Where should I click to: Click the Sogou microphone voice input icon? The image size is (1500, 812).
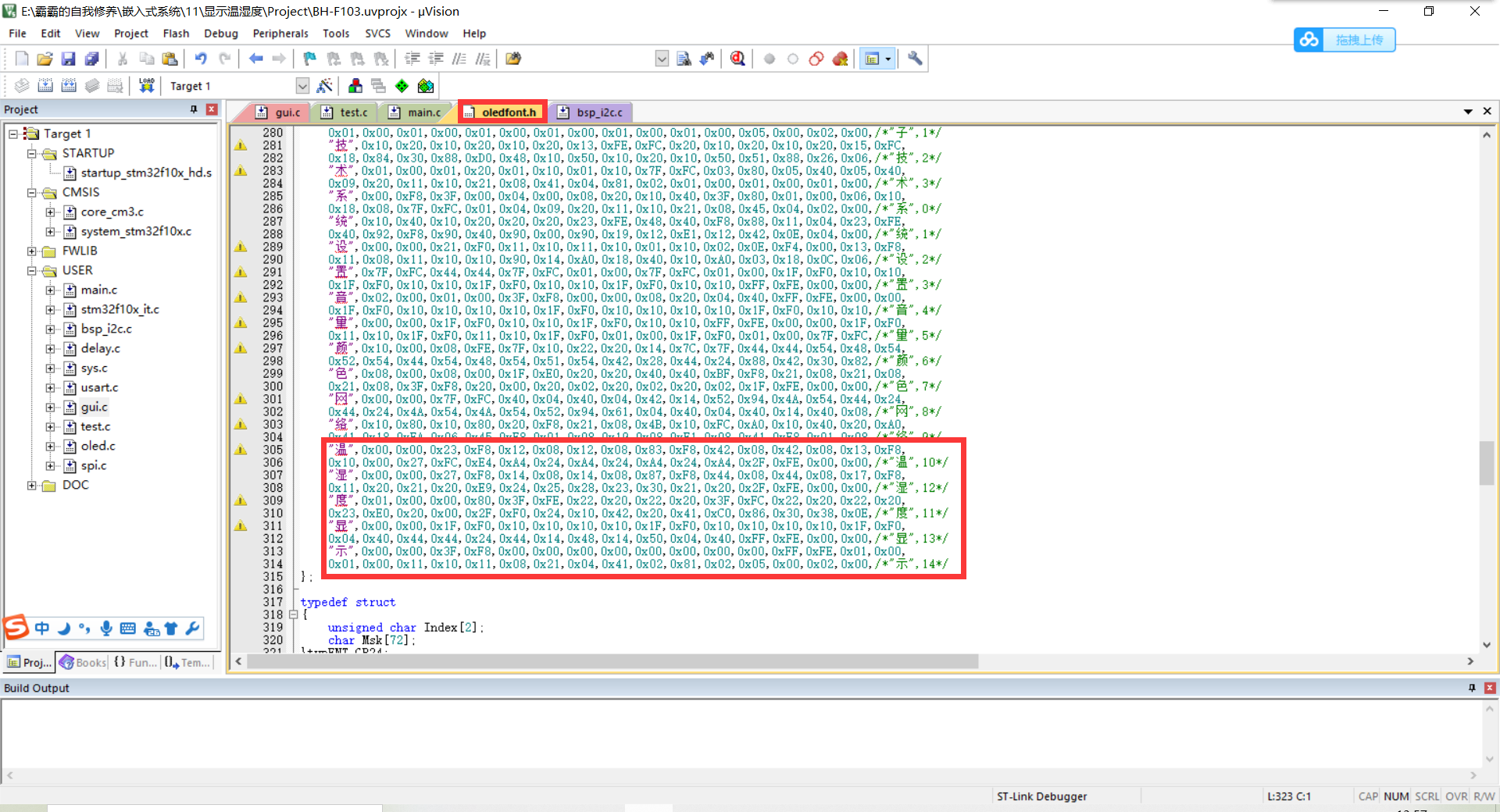(106, 628)
